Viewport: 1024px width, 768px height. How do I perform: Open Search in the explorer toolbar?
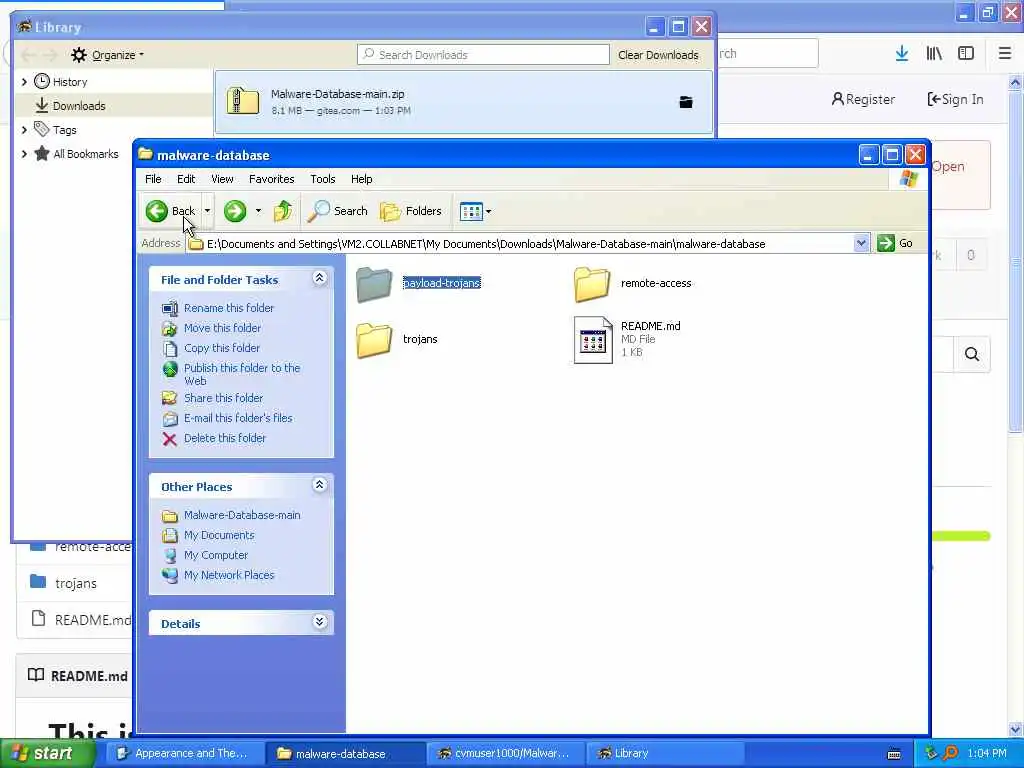coord(337,211)
